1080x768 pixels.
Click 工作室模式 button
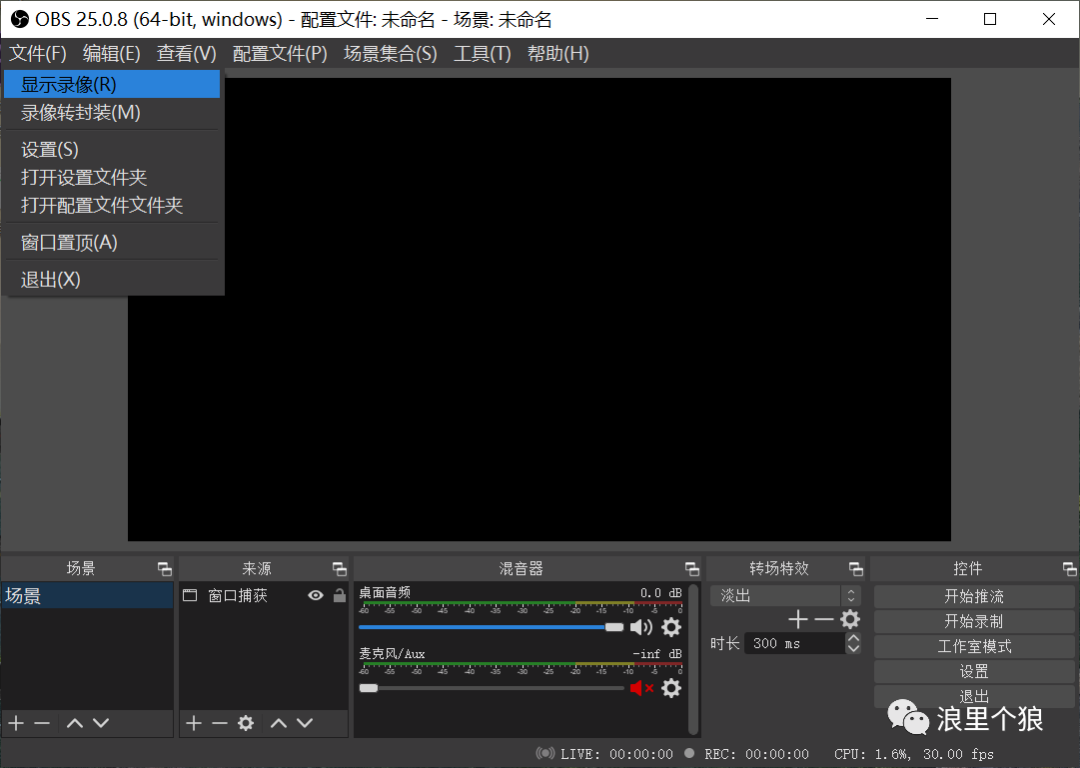974,647
